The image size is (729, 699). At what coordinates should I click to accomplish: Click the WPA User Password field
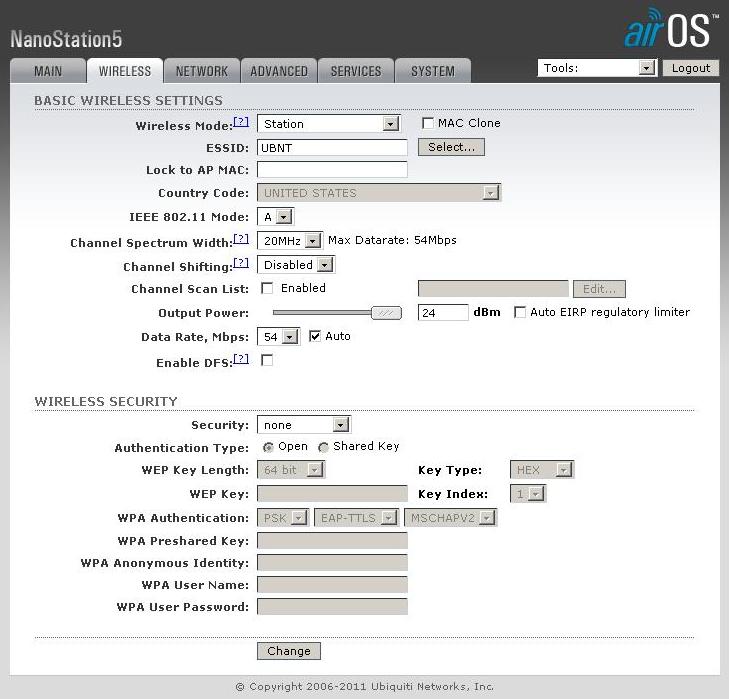[x=332, y=606]
